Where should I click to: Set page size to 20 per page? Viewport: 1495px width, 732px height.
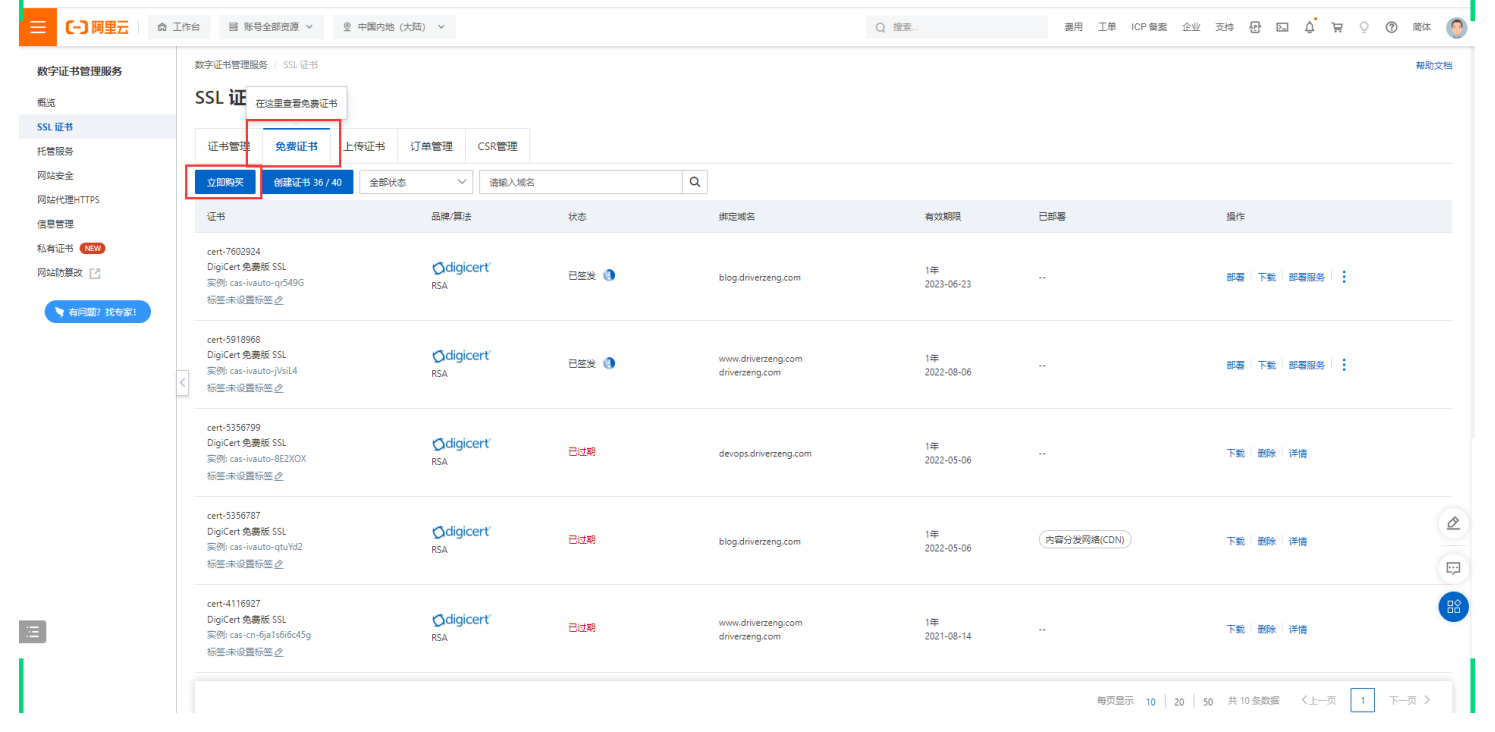[1179, 702]
